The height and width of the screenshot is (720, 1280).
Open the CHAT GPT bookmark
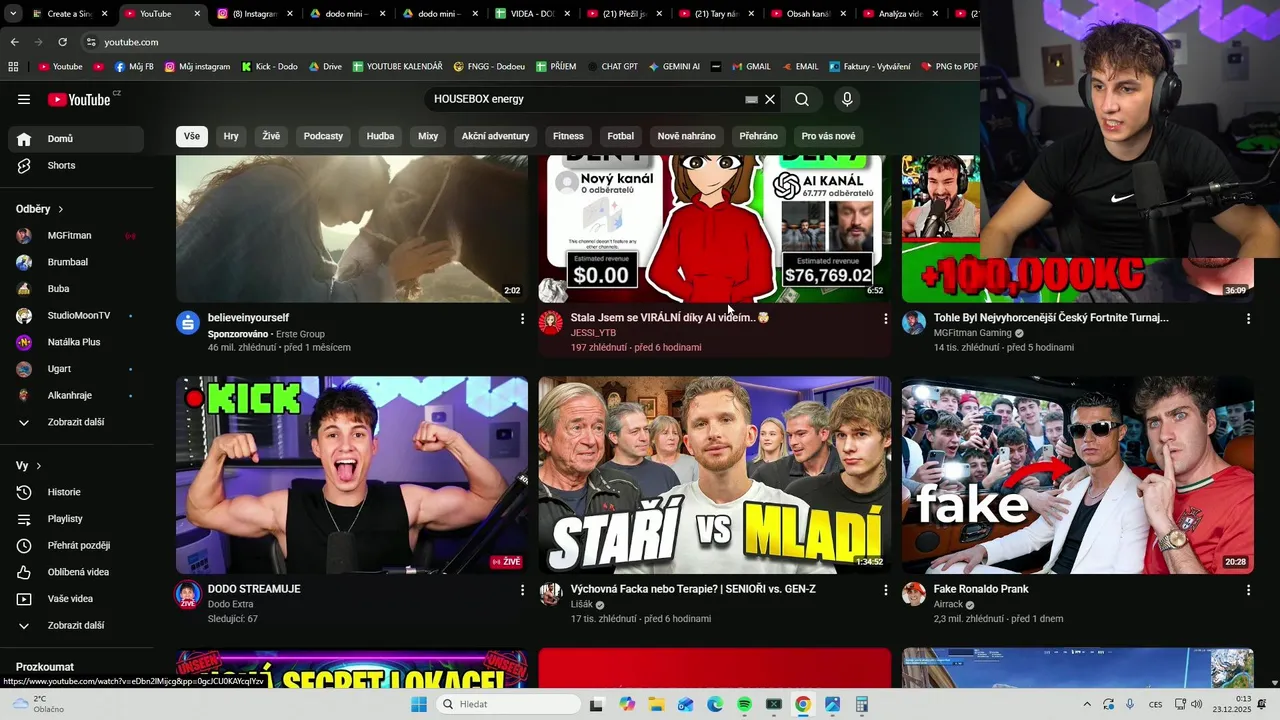pos(612,67)
